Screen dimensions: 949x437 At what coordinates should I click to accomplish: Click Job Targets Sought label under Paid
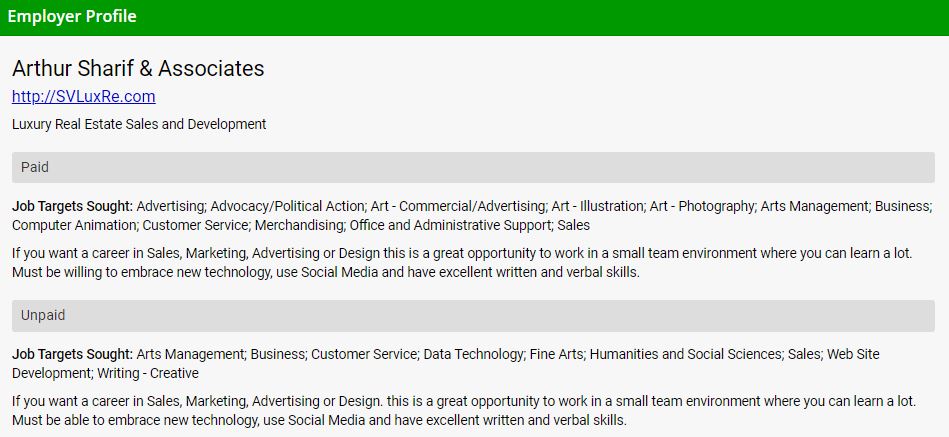pyautogui.click(x=72, y=206)
